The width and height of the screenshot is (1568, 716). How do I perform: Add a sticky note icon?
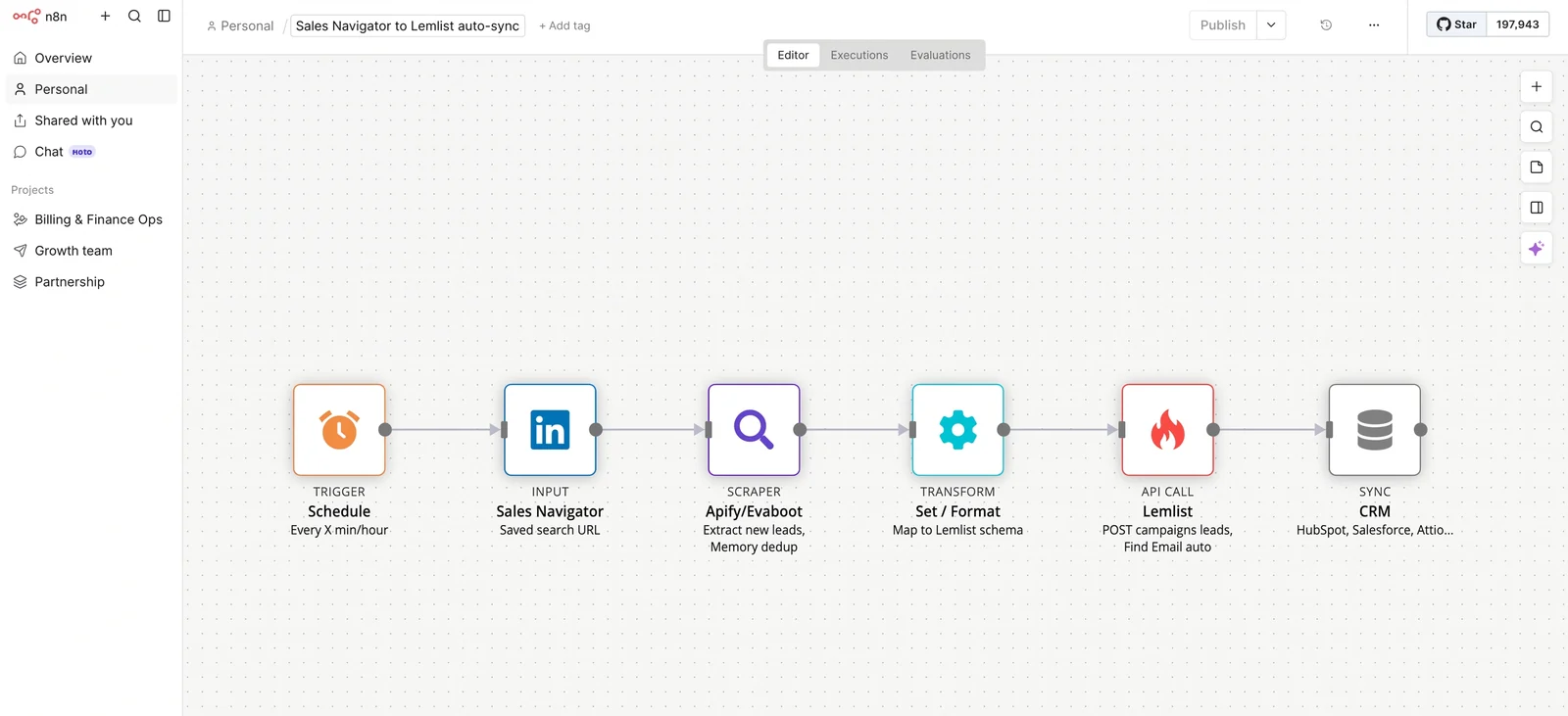(1537, 167)
